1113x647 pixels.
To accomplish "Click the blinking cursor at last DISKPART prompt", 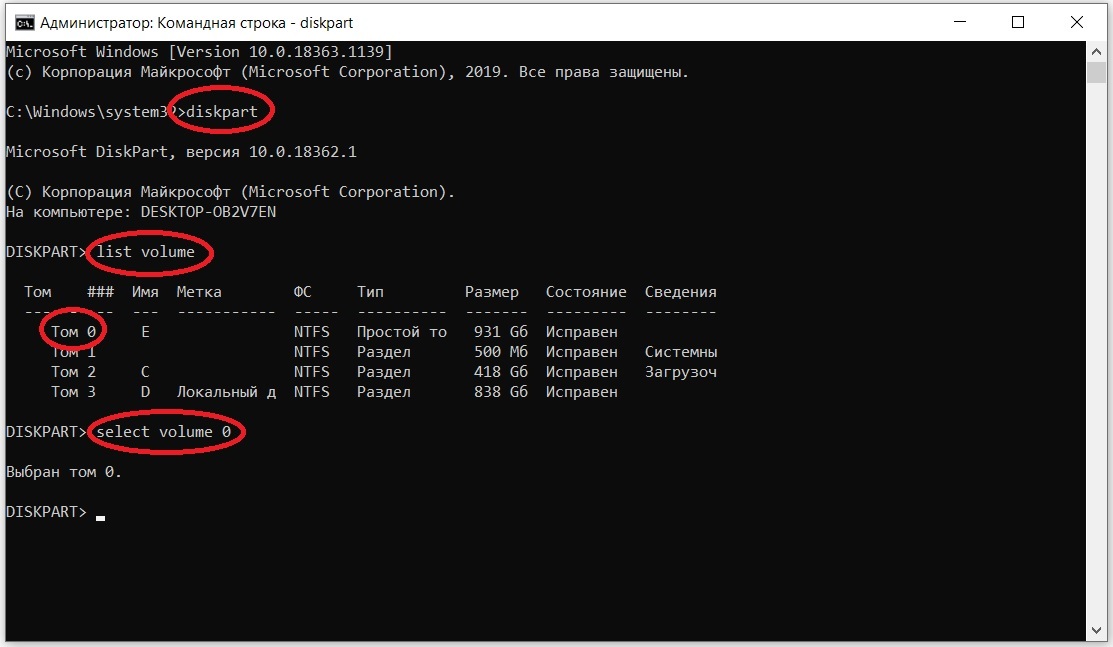I will coord(101,518).
